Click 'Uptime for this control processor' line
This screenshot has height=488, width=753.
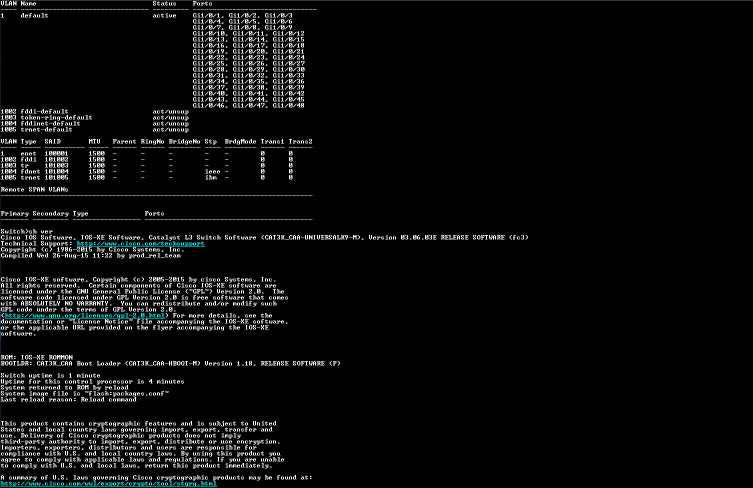(x=92, y=381)
